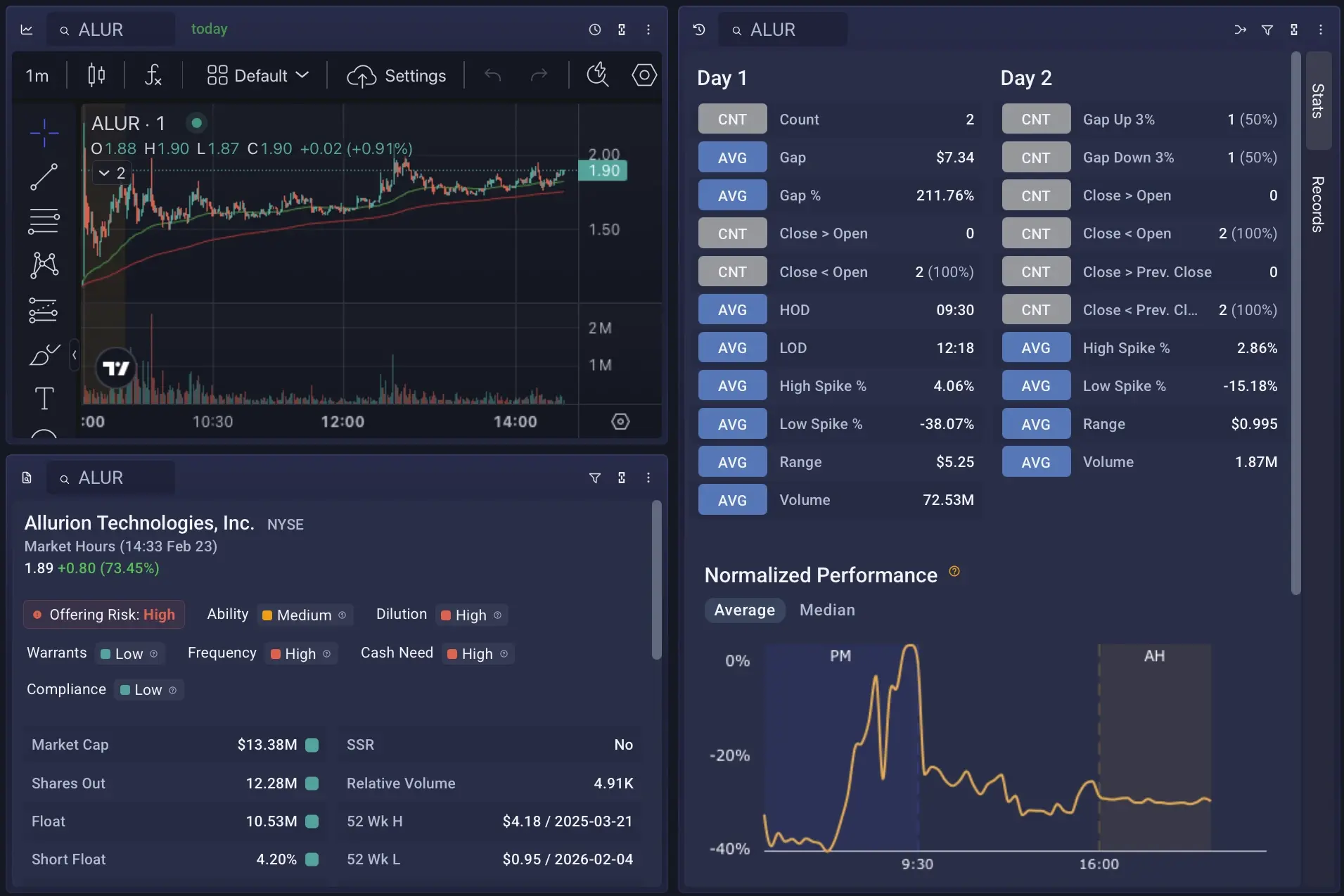The image size is (1344, 896).
Task: Open the indicators (fx) dialog
Action: (x=153, y=75)
